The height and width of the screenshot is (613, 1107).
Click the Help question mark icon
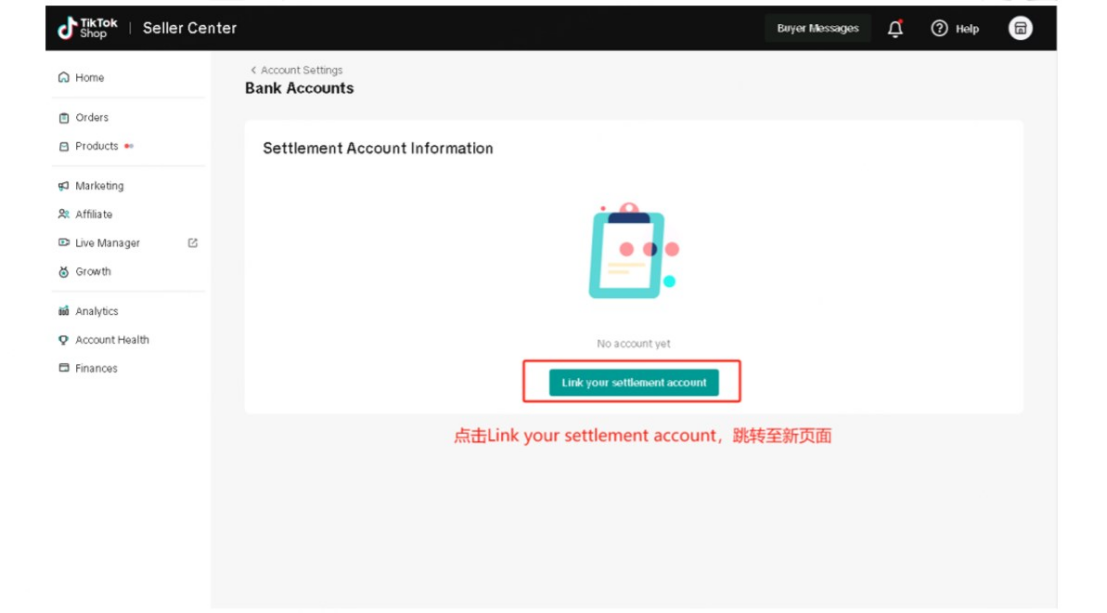point(940,28)
